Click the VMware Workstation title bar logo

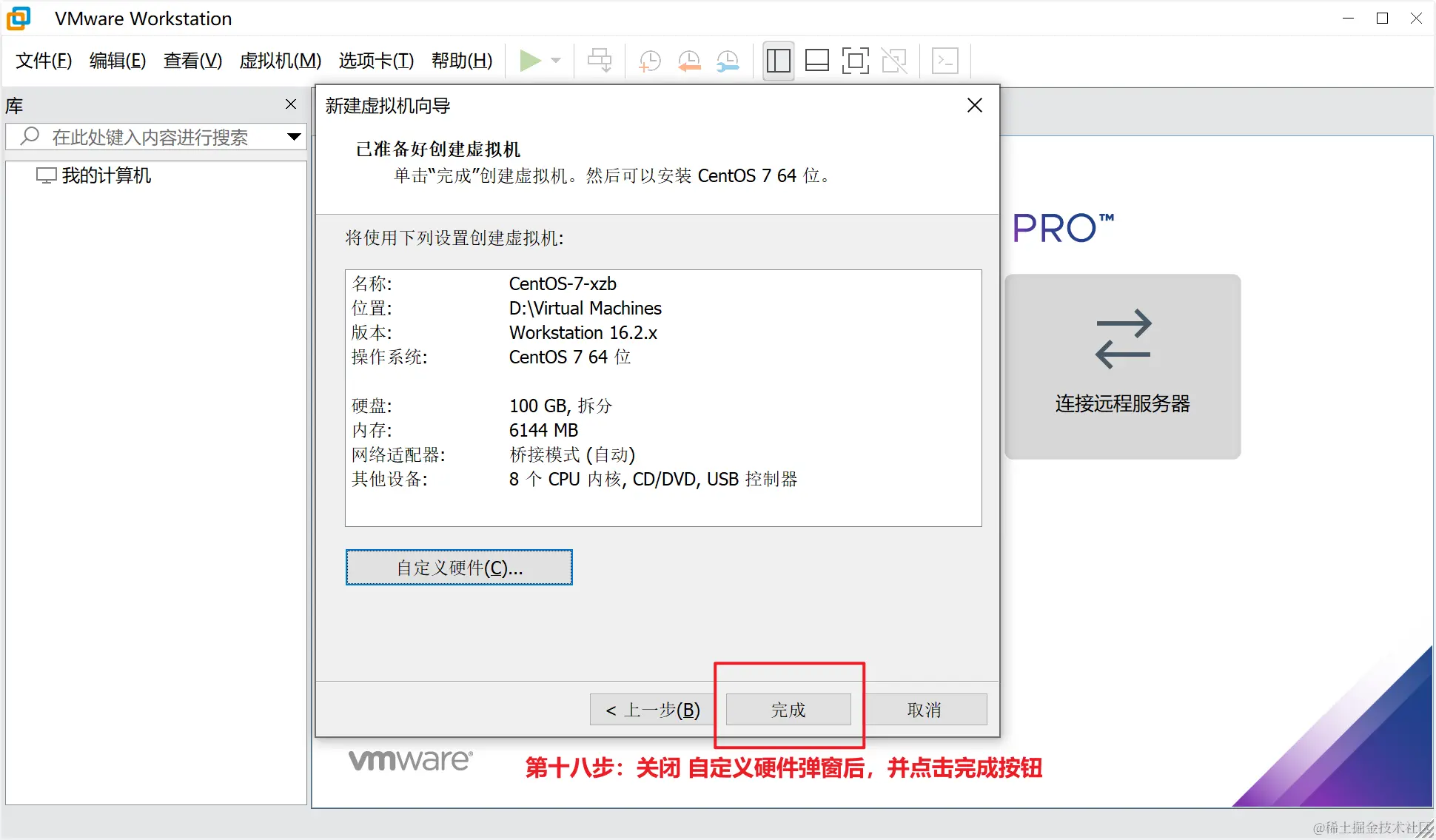point(19,18)
